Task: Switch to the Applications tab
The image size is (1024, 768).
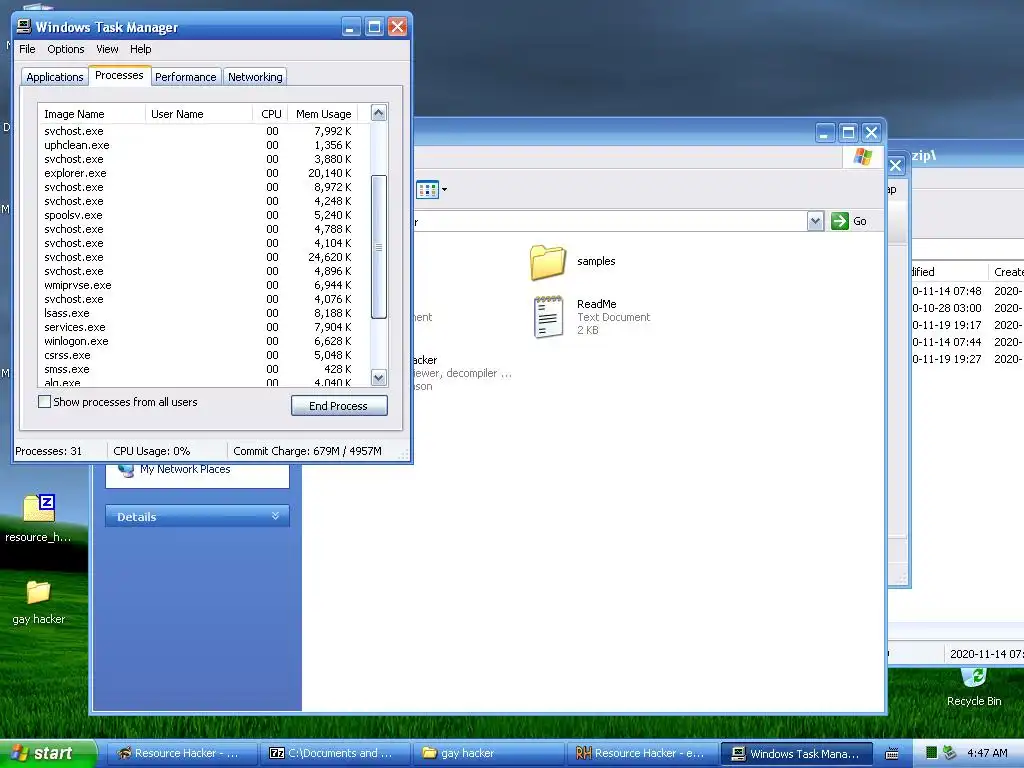Action: click(x=55, y=77)
